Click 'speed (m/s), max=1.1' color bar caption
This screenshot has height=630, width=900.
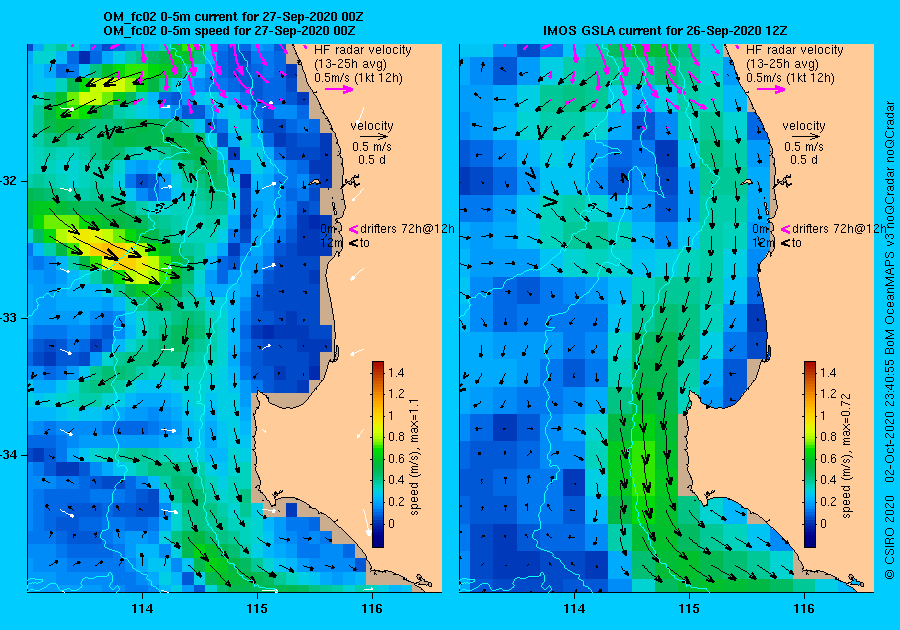pyautogui.click(x=414, y=457)
